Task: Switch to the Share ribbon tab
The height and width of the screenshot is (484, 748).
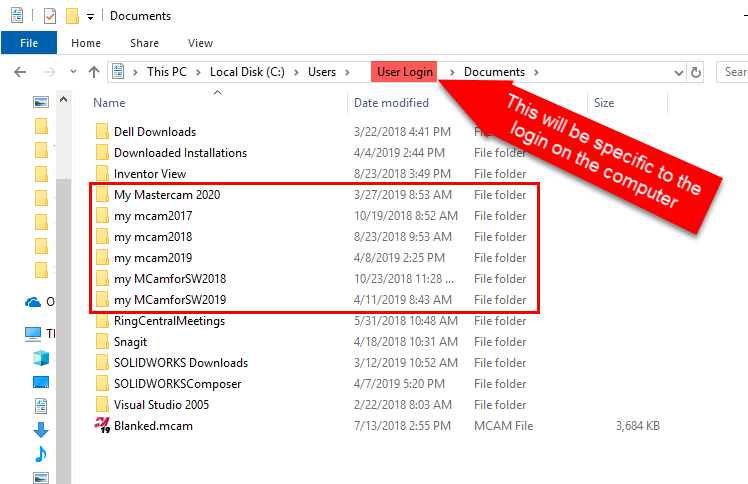Action: click(144, 43)
